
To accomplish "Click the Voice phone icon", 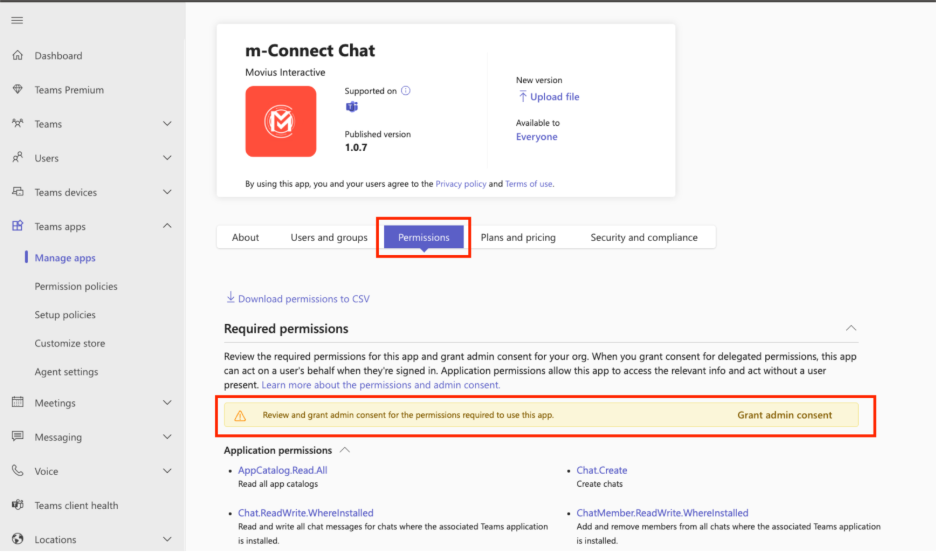I will click(x=17, y=470).
